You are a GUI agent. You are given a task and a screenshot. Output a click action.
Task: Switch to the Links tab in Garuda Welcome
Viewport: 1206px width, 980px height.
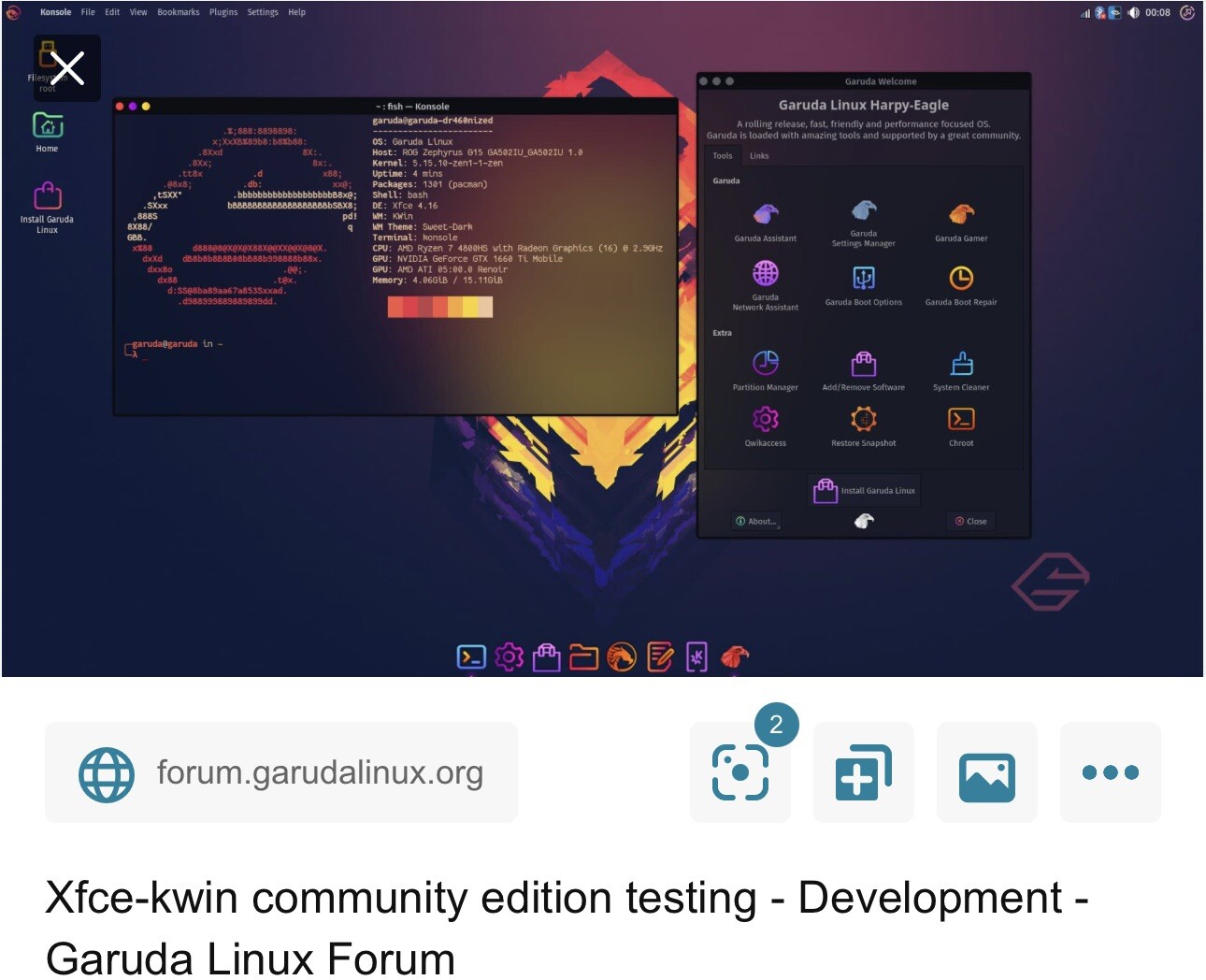(759, 156)
